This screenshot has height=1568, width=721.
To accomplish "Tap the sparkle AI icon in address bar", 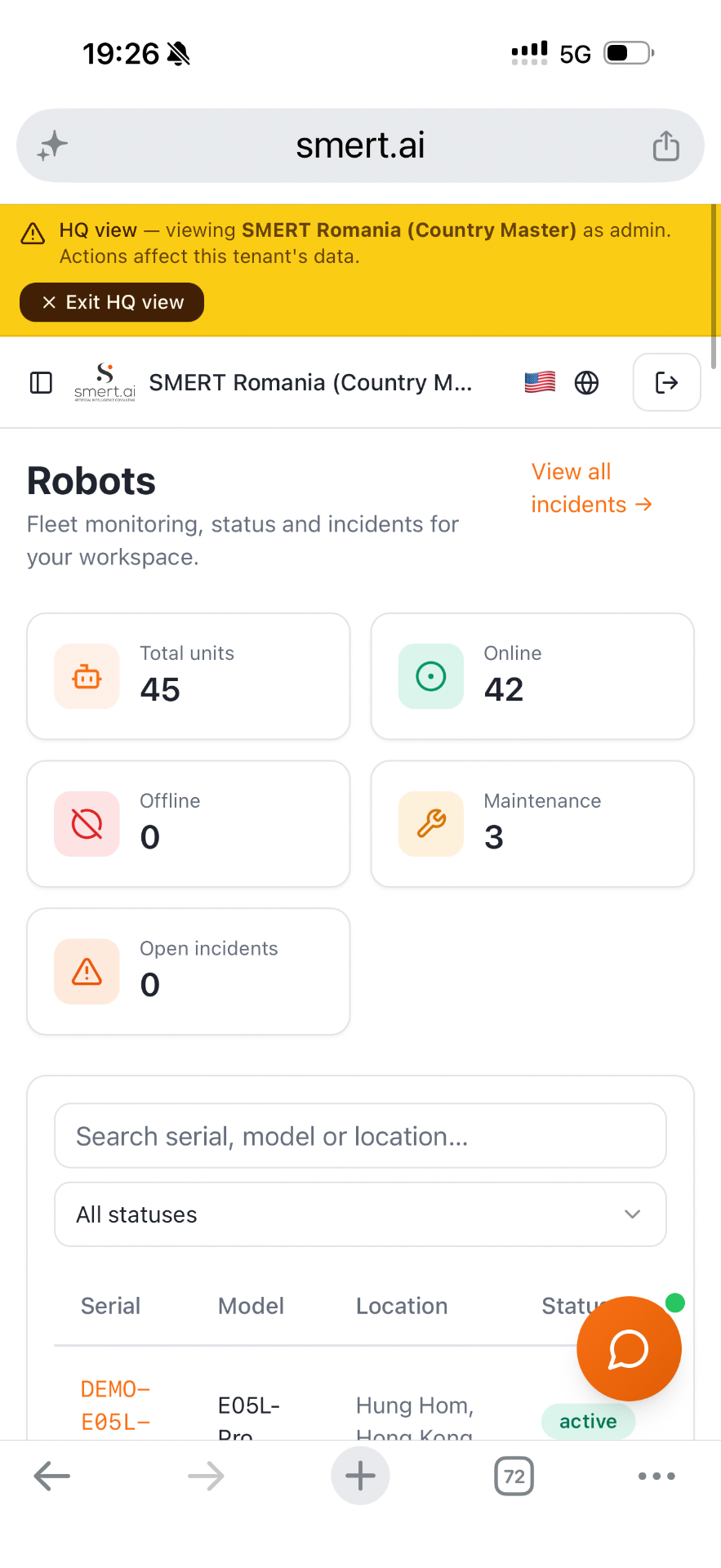I will pyautogui.click(x=52, y=146).
